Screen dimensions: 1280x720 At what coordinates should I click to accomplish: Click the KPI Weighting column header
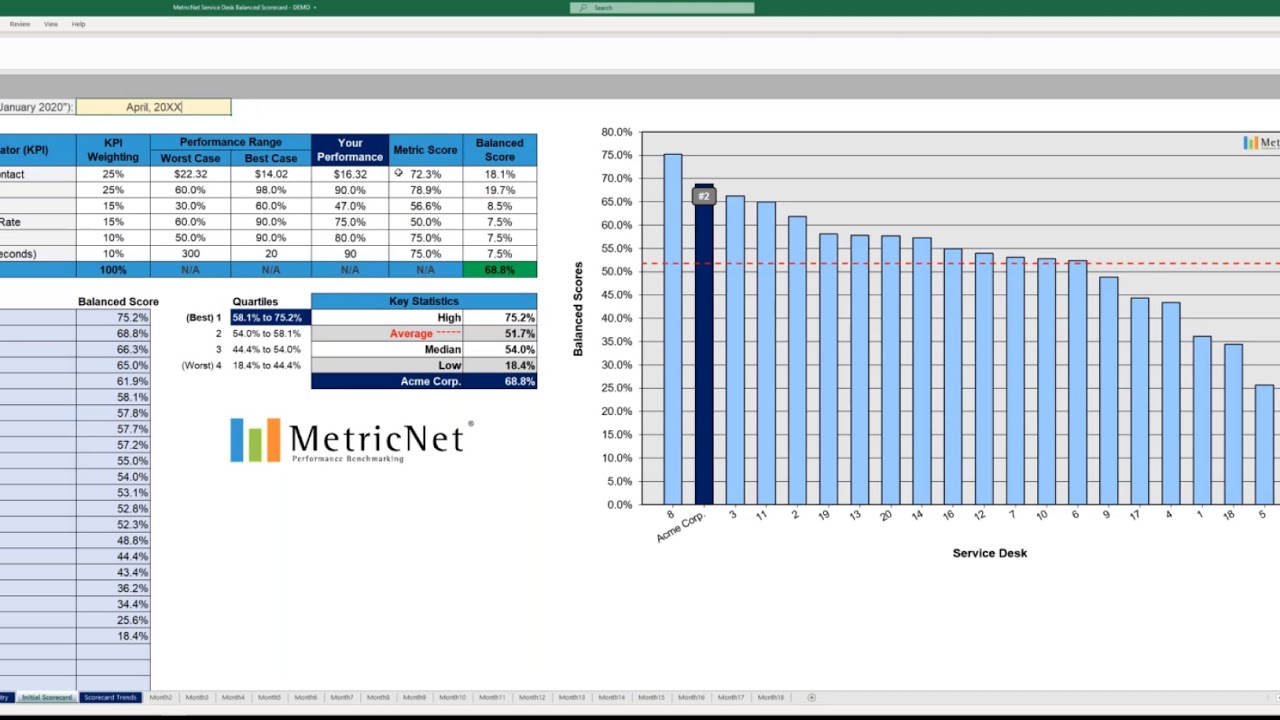pyautogui.click(x=113, y=150)
